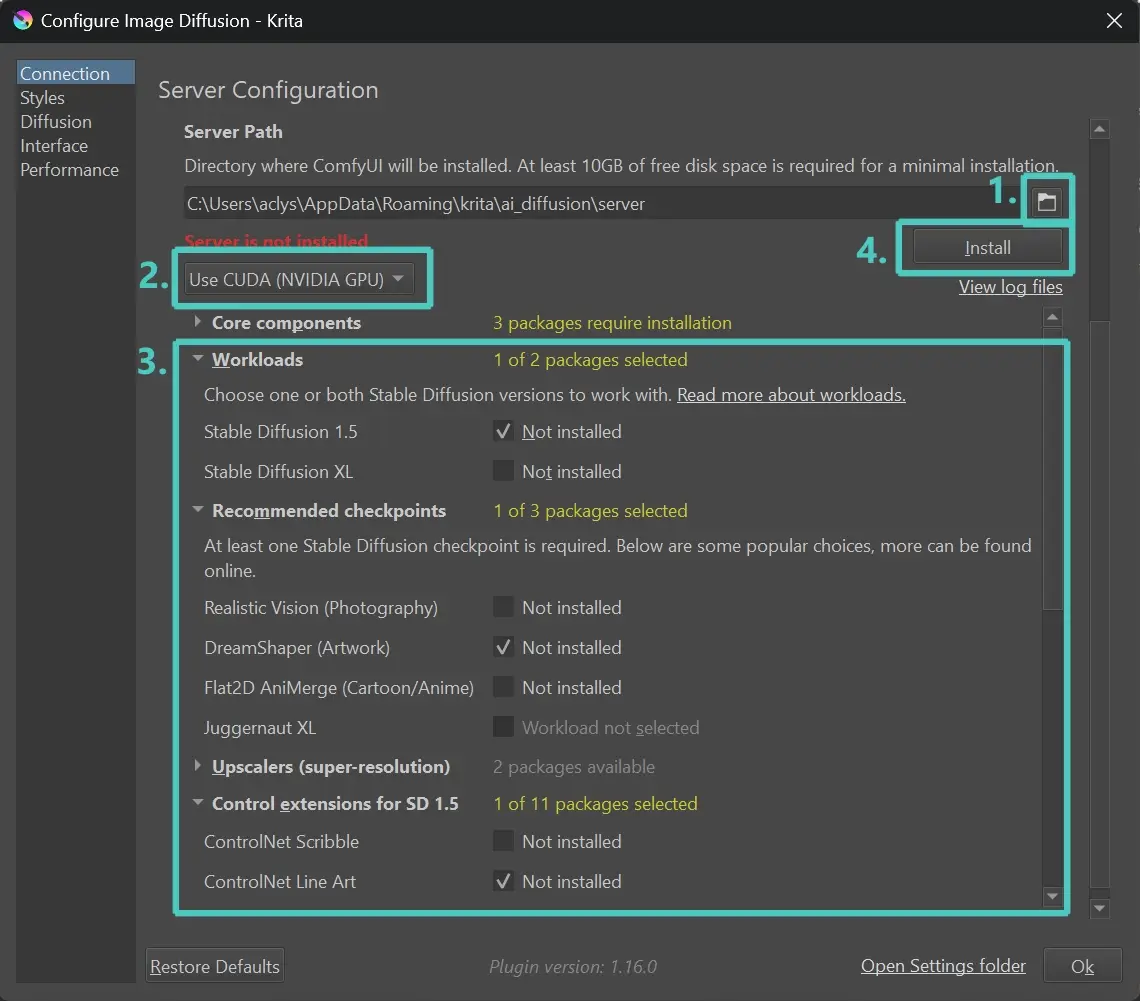This screenshot has width=1140, height=1001.
Task: Click the 'Plugin version: 1.16.0' text
Action: point(573,967)
